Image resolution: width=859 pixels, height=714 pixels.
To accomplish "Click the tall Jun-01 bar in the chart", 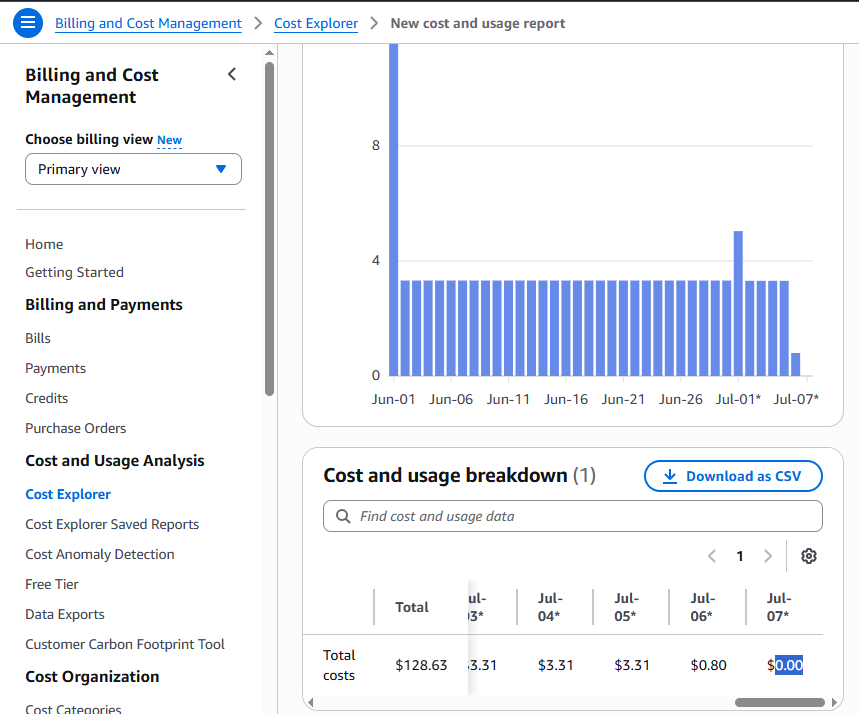I will click(393, 210).
